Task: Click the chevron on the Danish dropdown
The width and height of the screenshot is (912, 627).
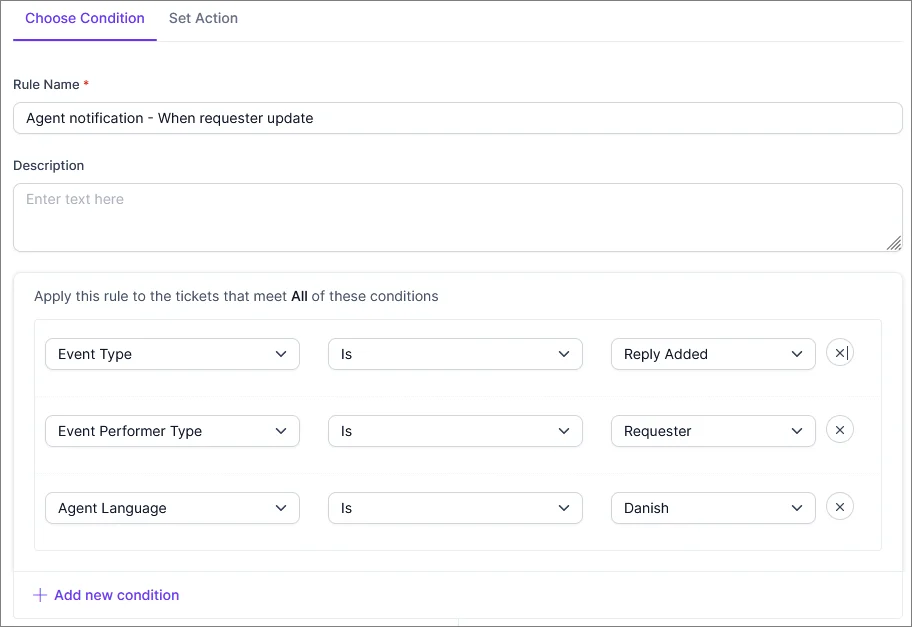Action: pyautogui.click(x=797, y=508)
